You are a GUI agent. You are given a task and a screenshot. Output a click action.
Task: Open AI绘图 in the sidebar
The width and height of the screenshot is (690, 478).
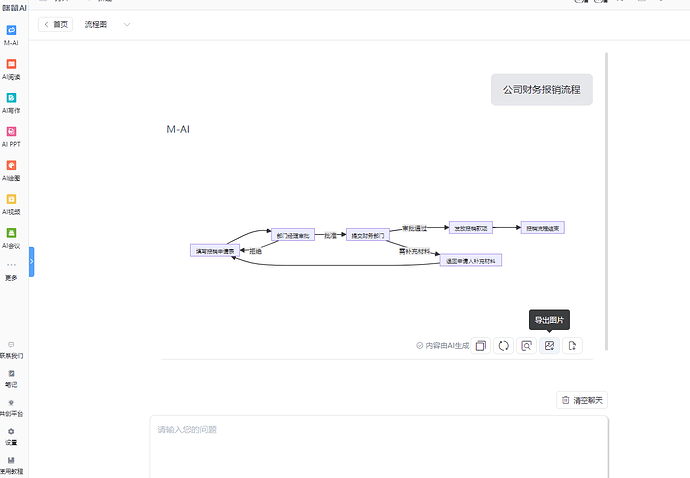pos(12,170)
